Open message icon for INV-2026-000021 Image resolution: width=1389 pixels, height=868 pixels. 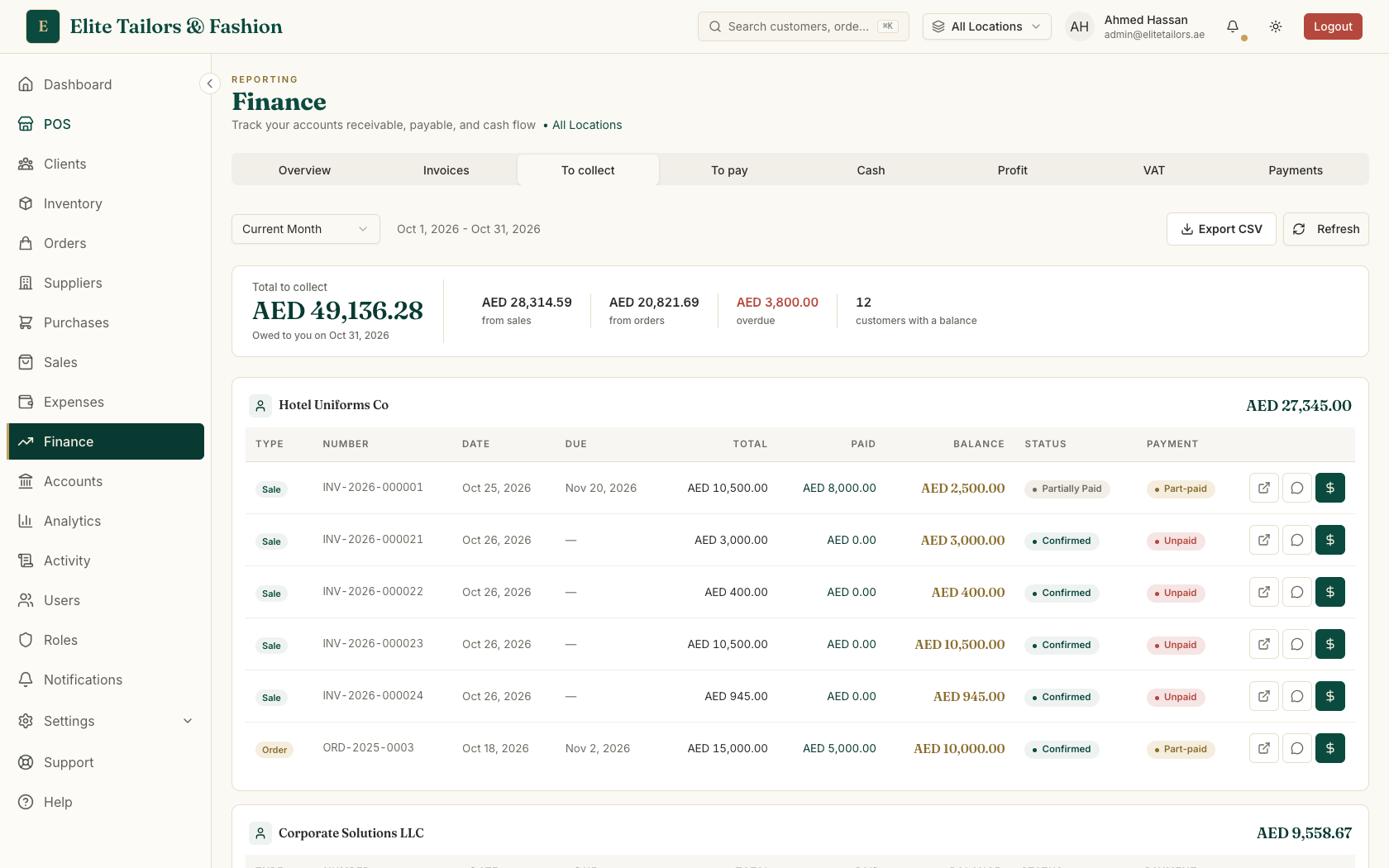(1297, 540)
